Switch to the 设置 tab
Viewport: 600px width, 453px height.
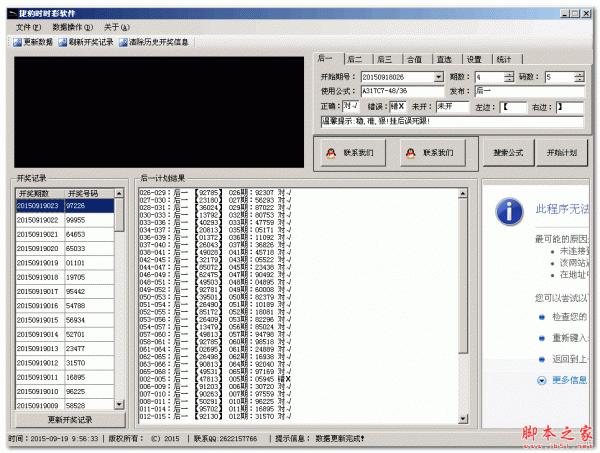(x=477, y=60)
